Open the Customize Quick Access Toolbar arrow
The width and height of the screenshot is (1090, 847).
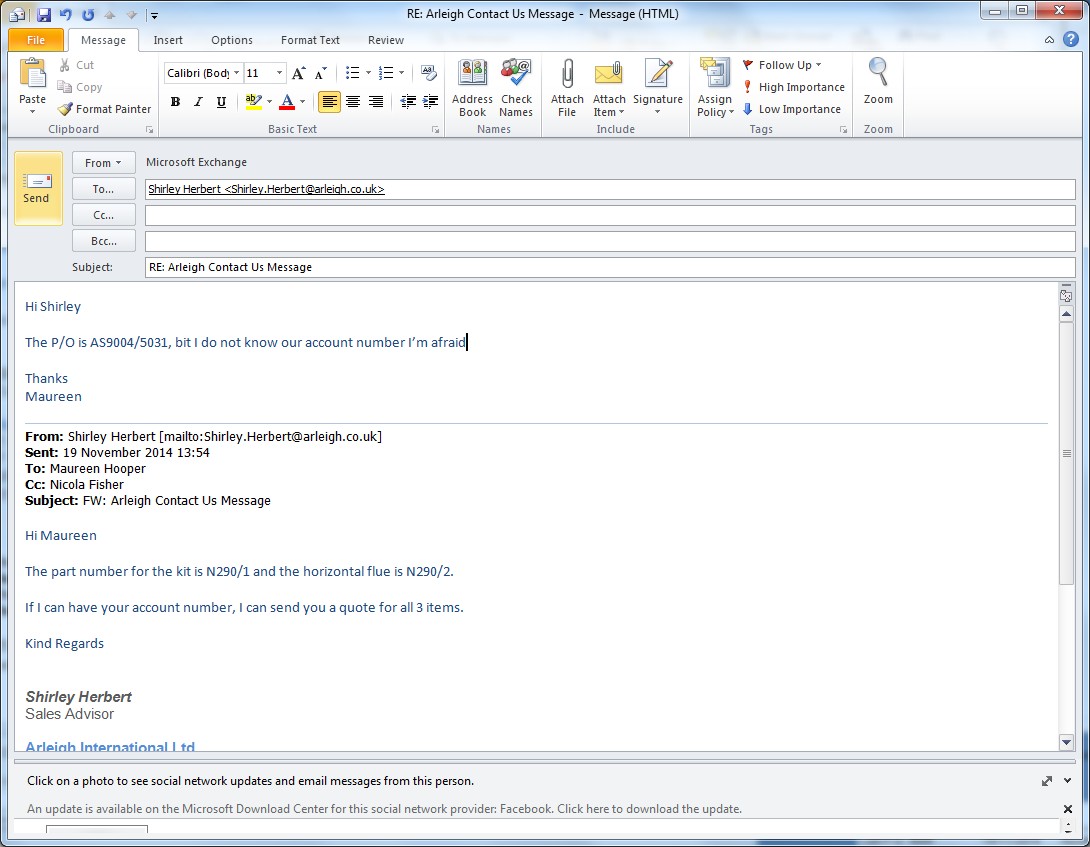click(154, 15)
